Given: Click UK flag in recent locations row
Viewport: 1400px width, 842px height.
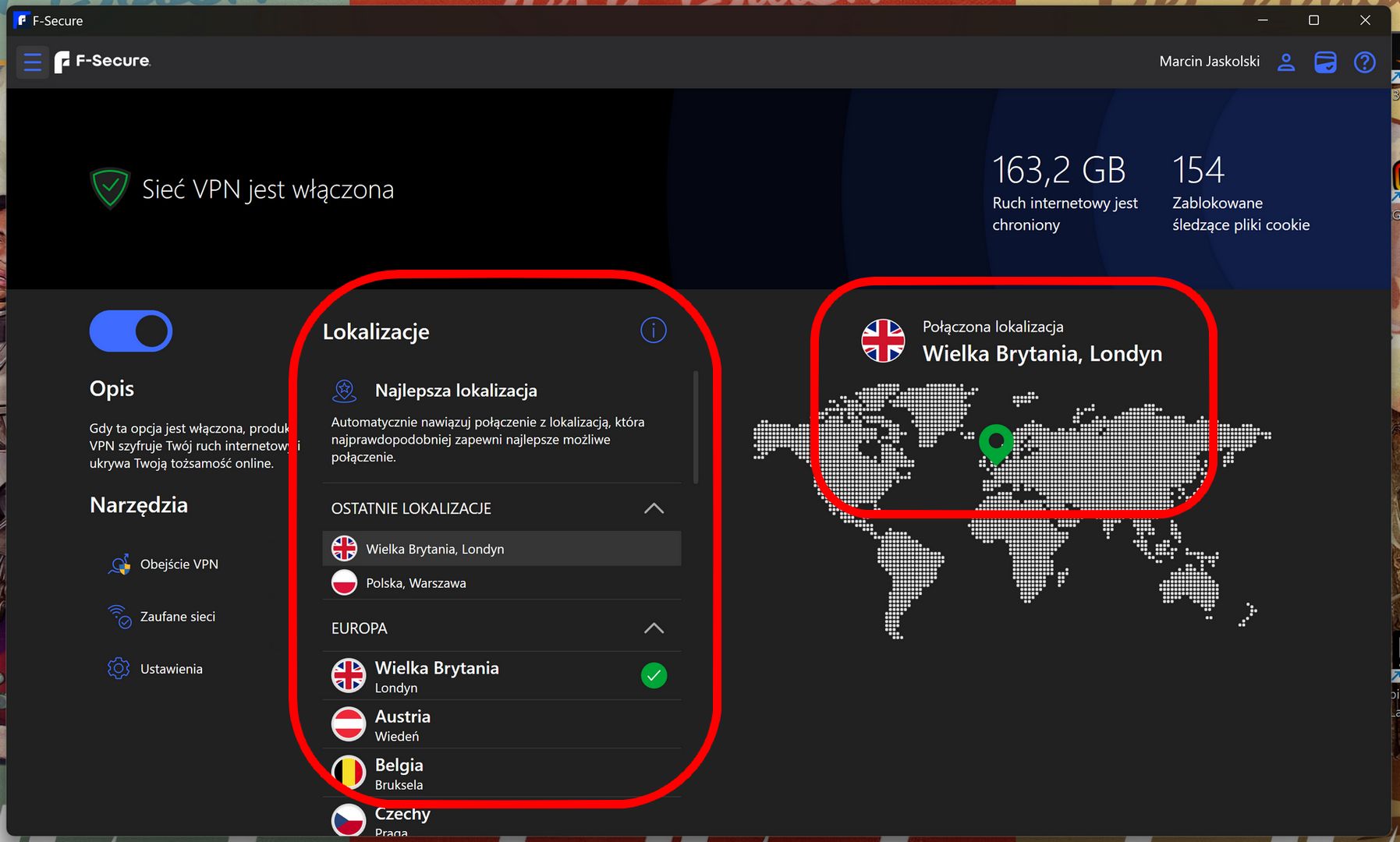Looking at the screenshot, I should point(344,548).
